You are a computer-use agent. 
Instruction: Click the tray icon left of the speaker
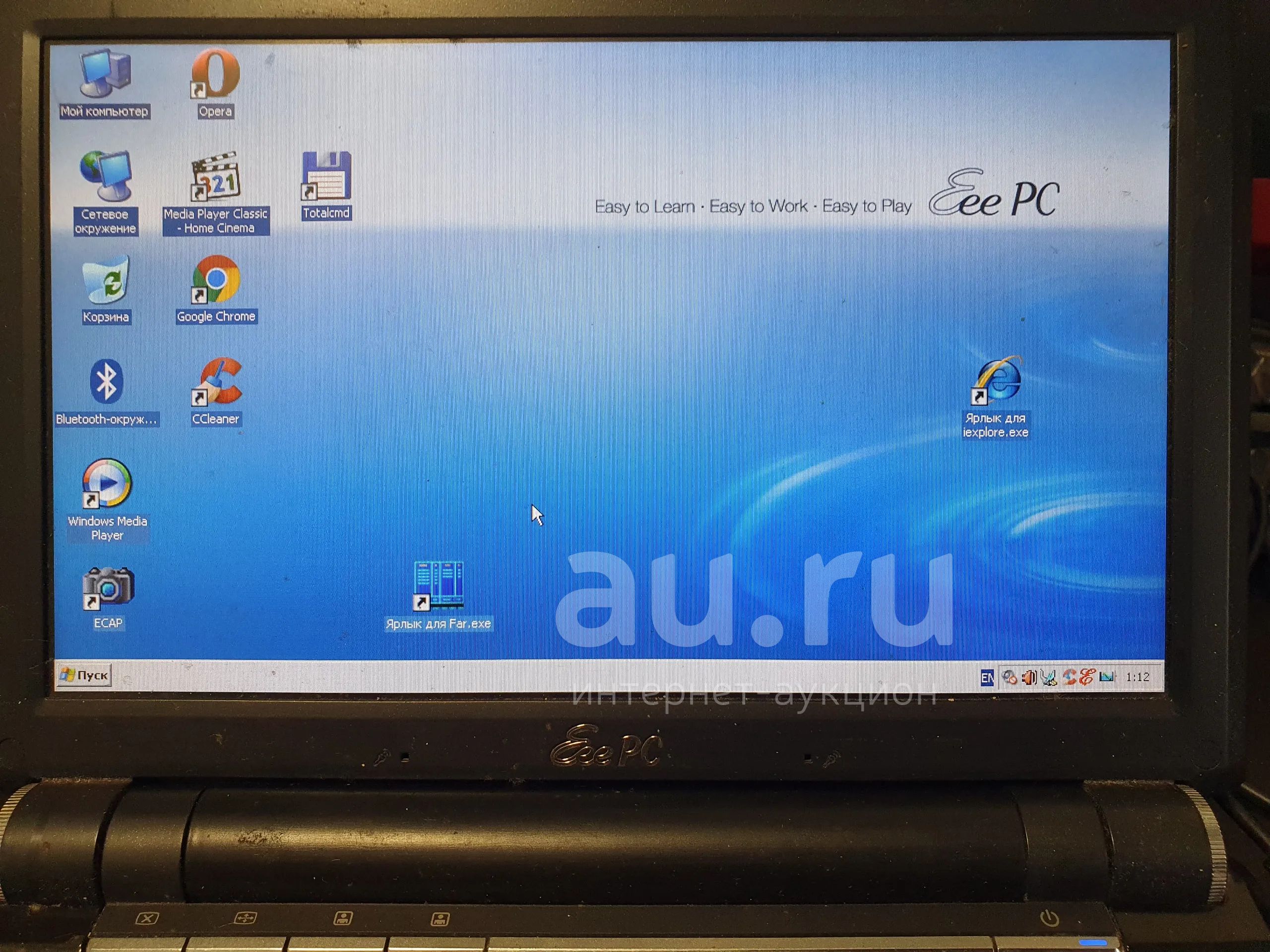pos(1010,678)
